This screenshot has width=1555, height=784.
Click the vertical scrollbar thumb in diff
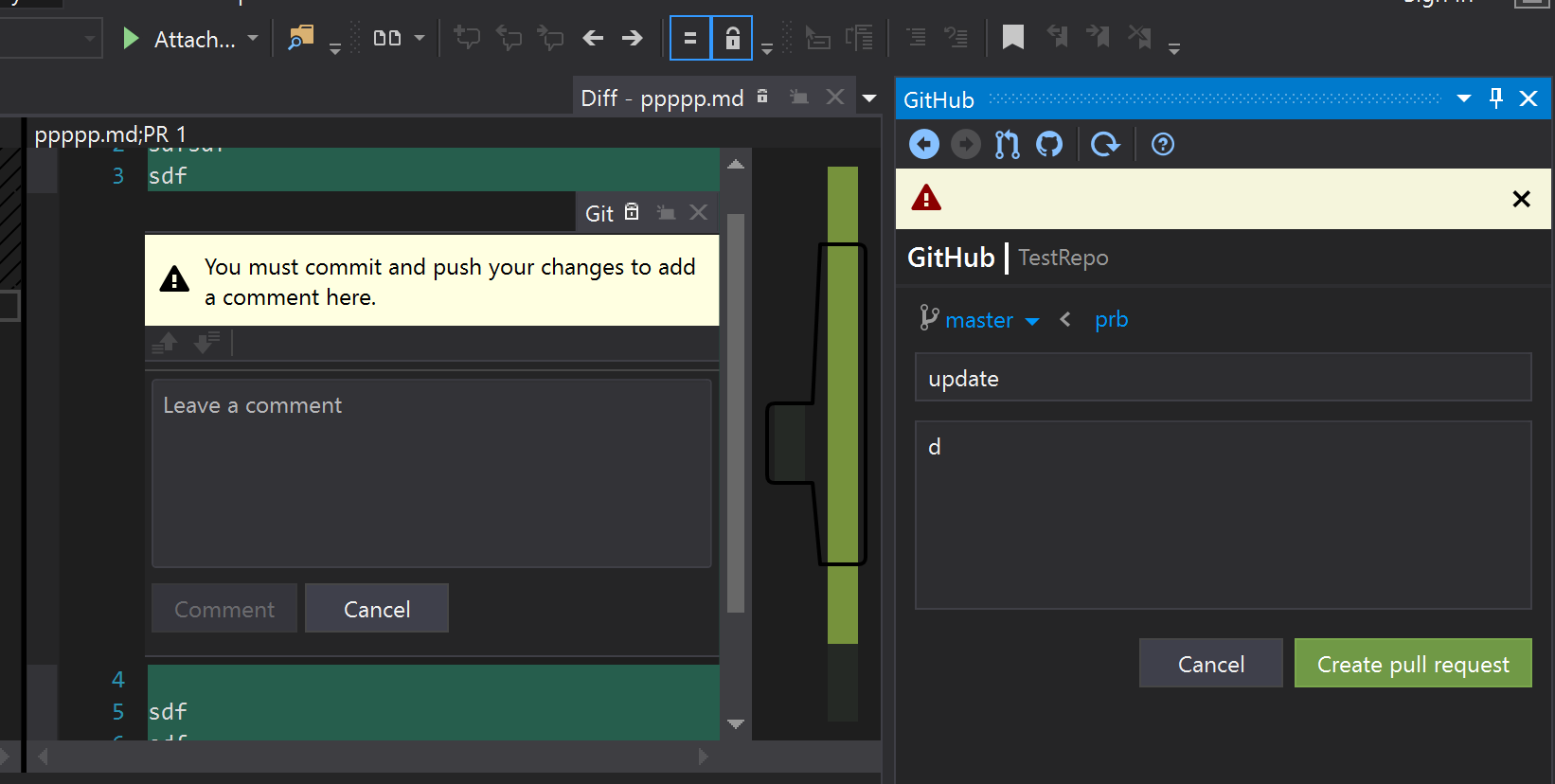click(x=736, y=413)
